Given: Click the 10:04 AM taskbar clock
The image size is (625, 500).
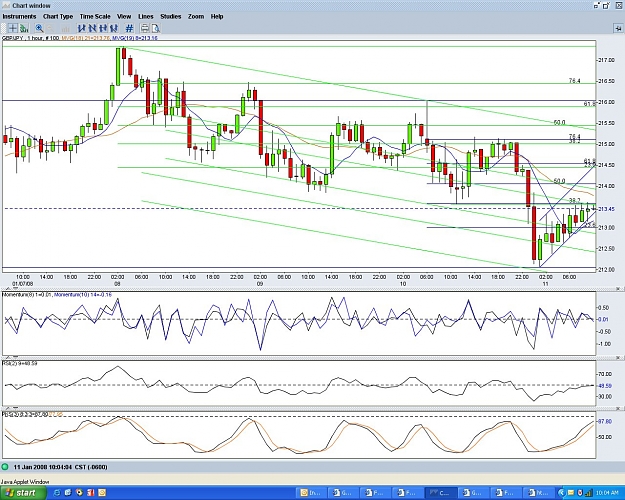Looking at the screenshot, I should pyautogui.click(x=607, y=493).
